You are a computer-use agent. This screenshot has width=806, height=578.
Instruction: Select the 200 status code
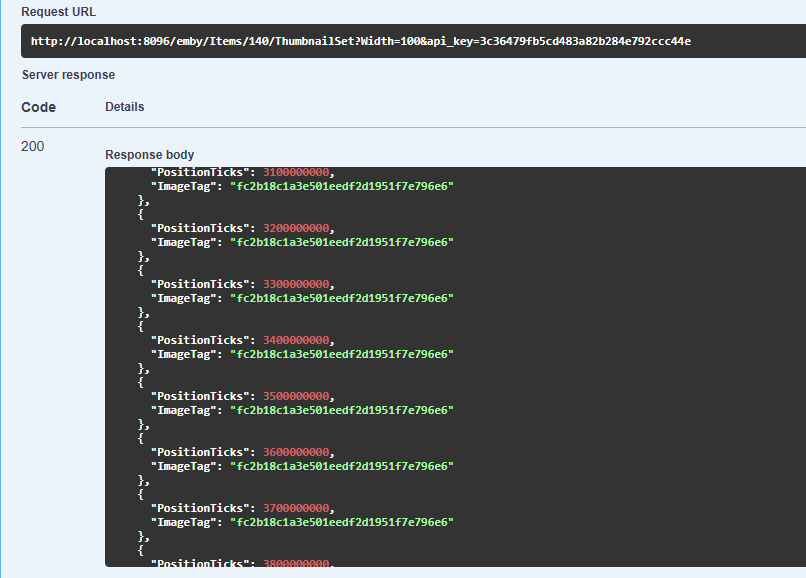[33, 146]
